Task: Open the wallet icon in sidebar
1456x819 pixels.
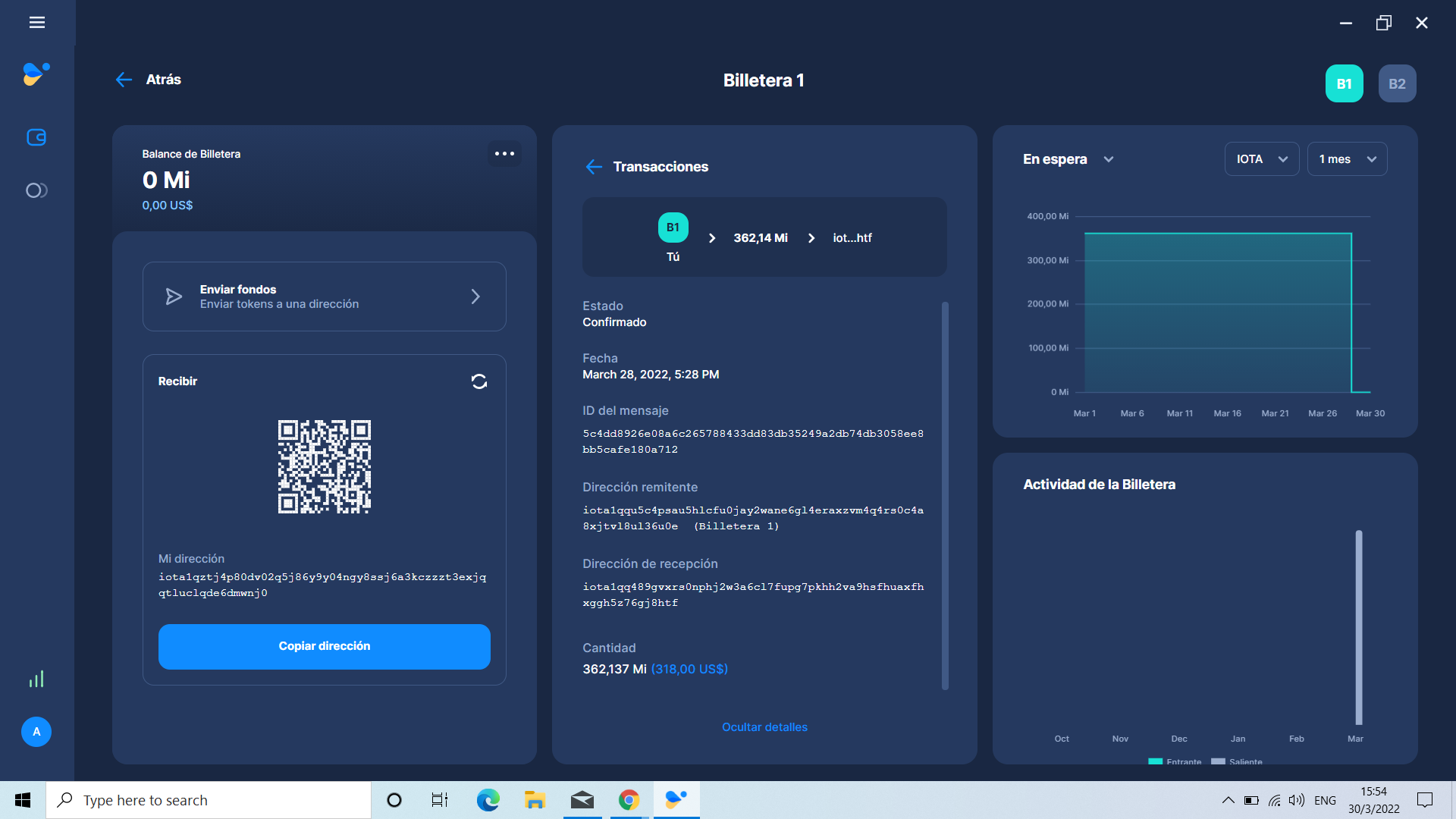Action: pos(36,137)
